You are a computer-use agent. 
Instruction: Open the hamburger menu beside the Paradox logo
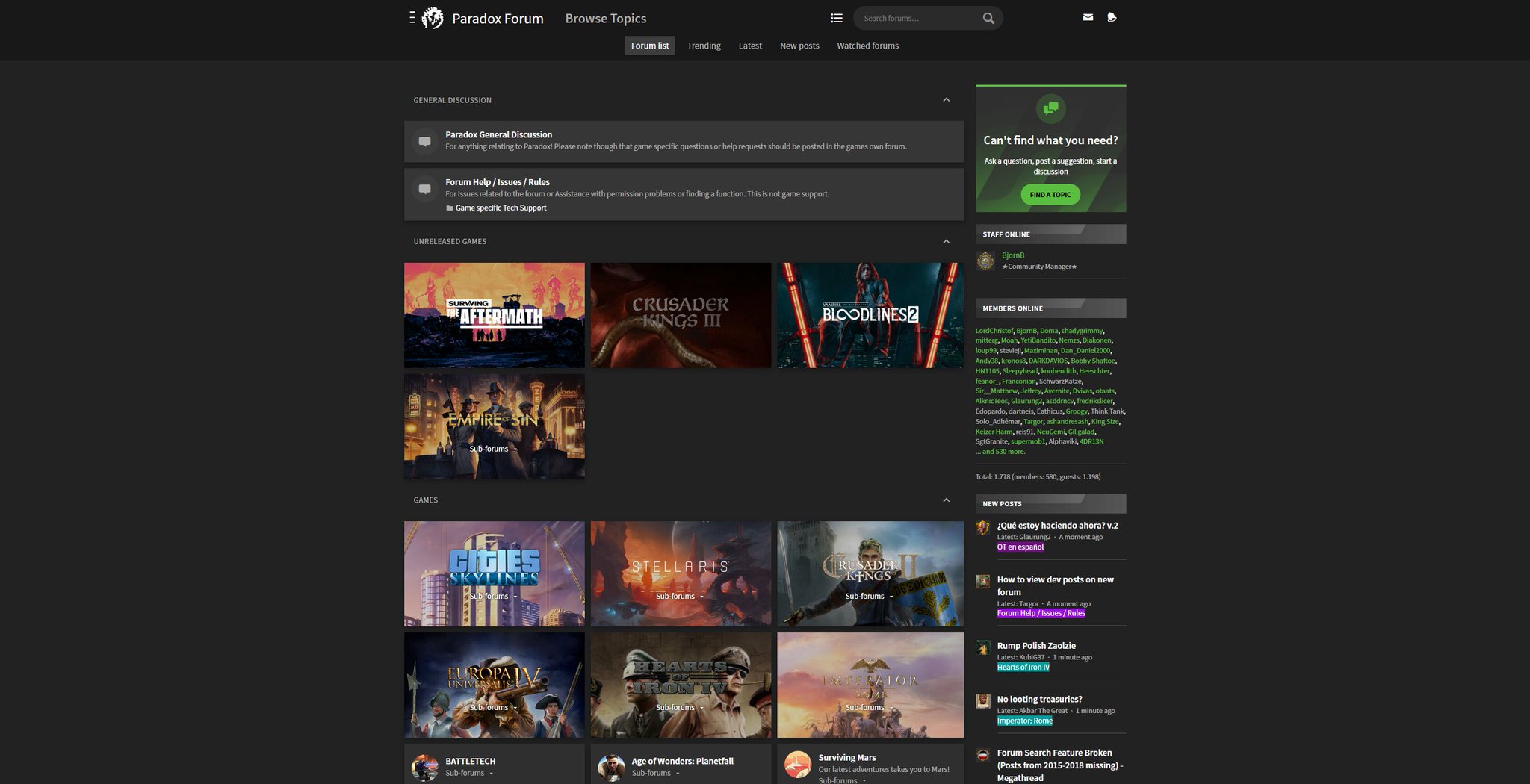(412, 18)
